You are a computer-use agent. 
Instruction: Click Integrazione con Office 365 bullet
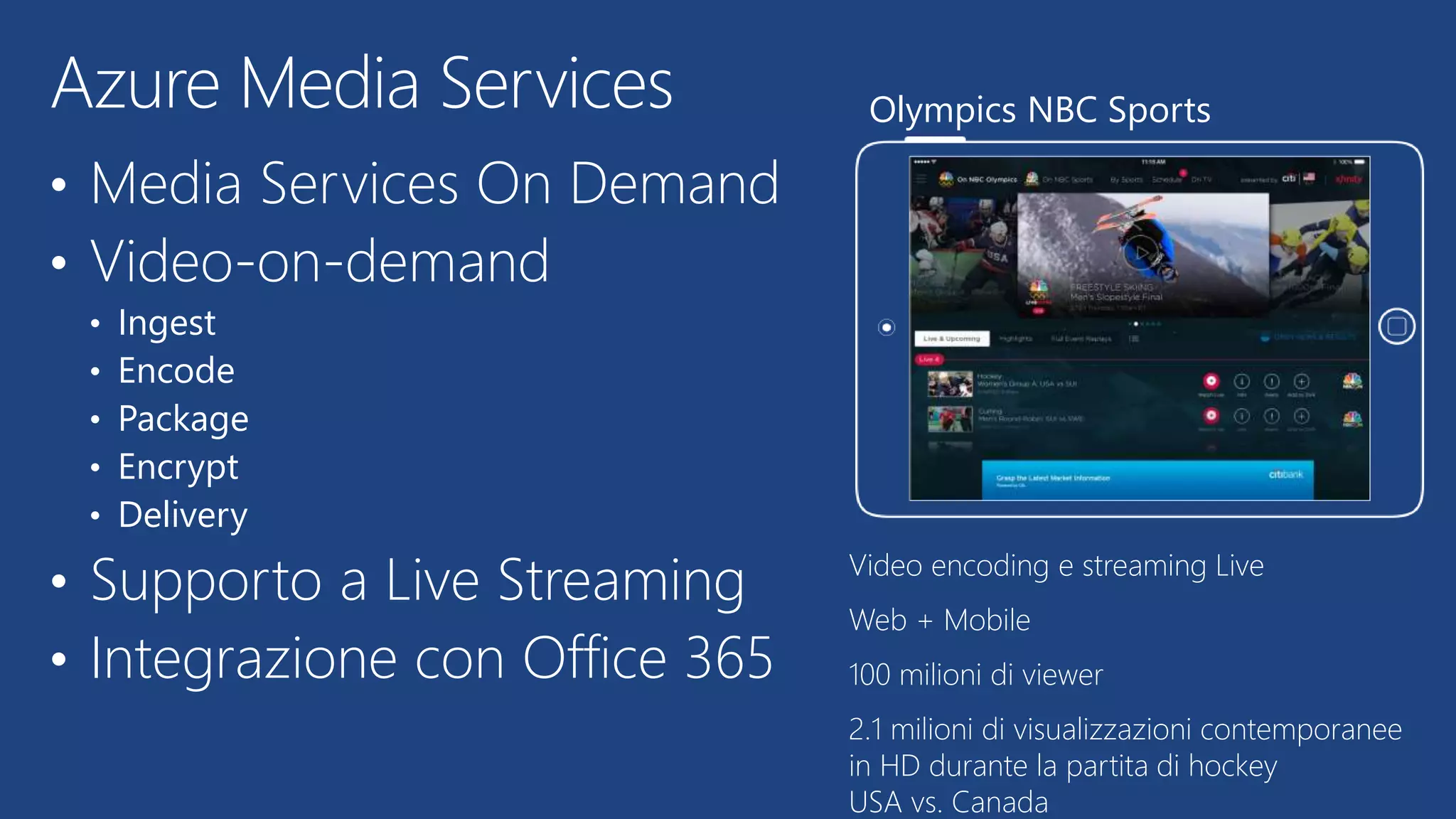pyautogui.click(x=432, y=658)
